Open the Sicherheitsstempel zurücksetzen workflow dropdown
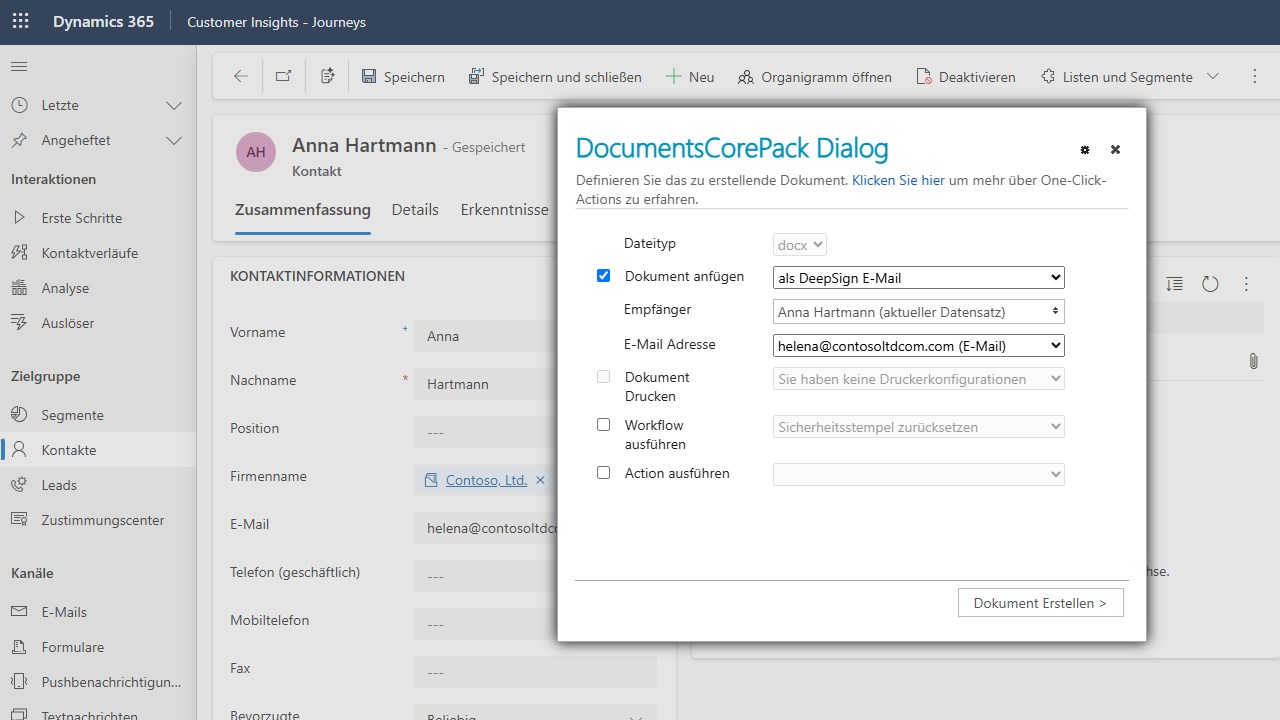Viewport: 1280px width, 720px height. pos(919,427)
